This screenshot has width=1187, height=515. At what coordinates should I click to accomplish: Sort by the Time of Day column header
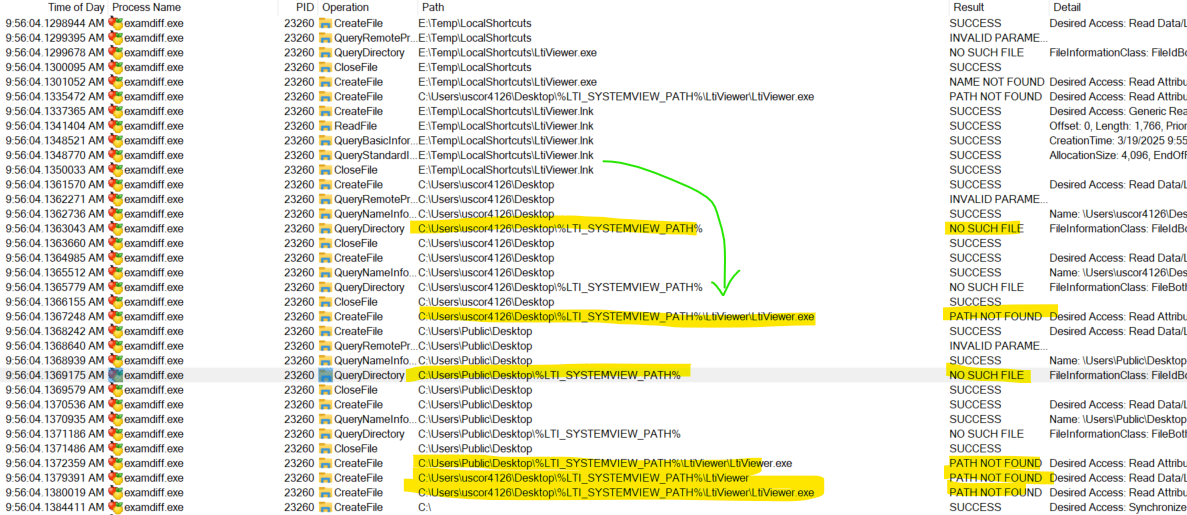pos(76,7)
